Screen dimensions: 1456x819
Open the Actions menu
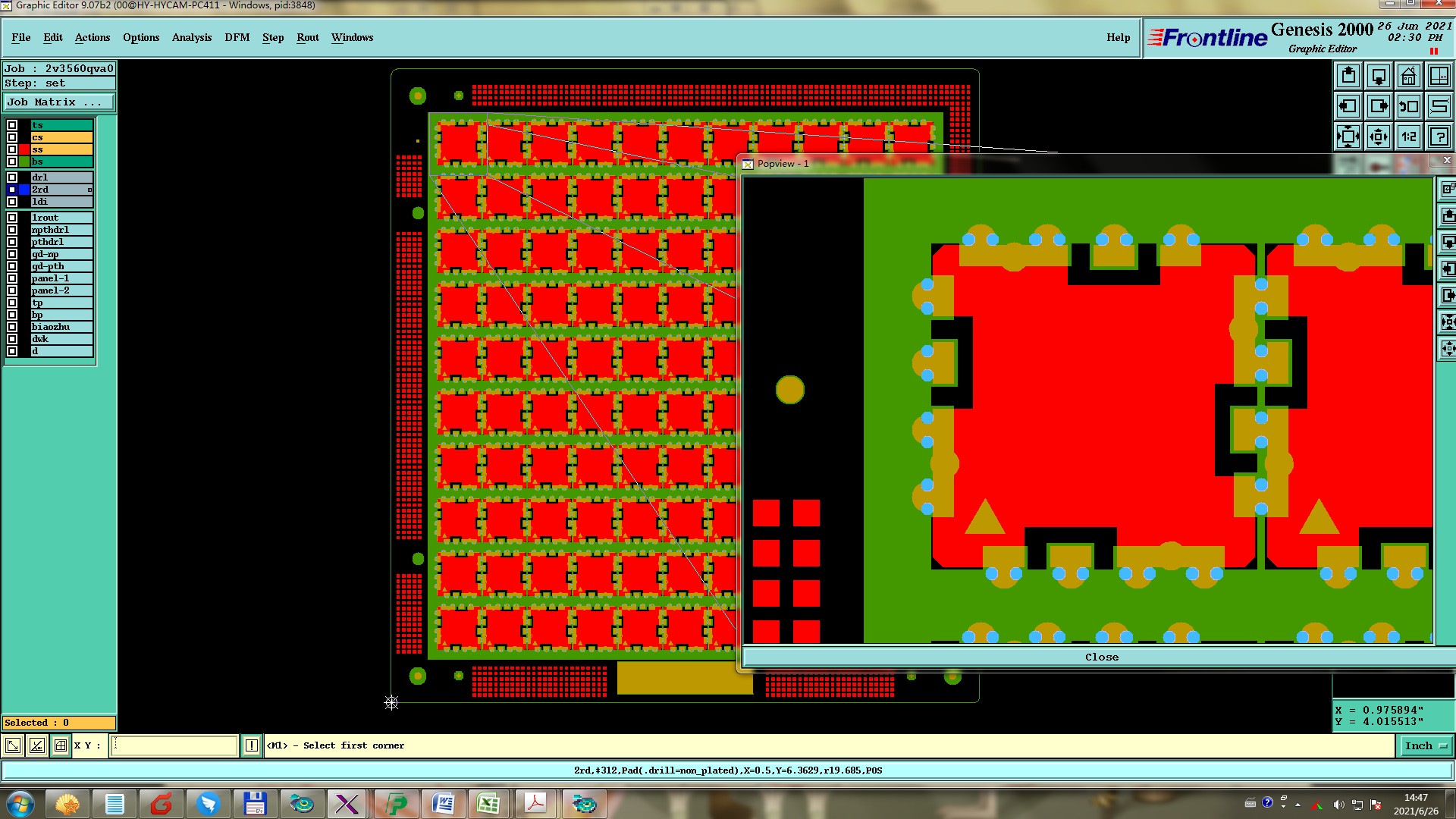point(93,37)
